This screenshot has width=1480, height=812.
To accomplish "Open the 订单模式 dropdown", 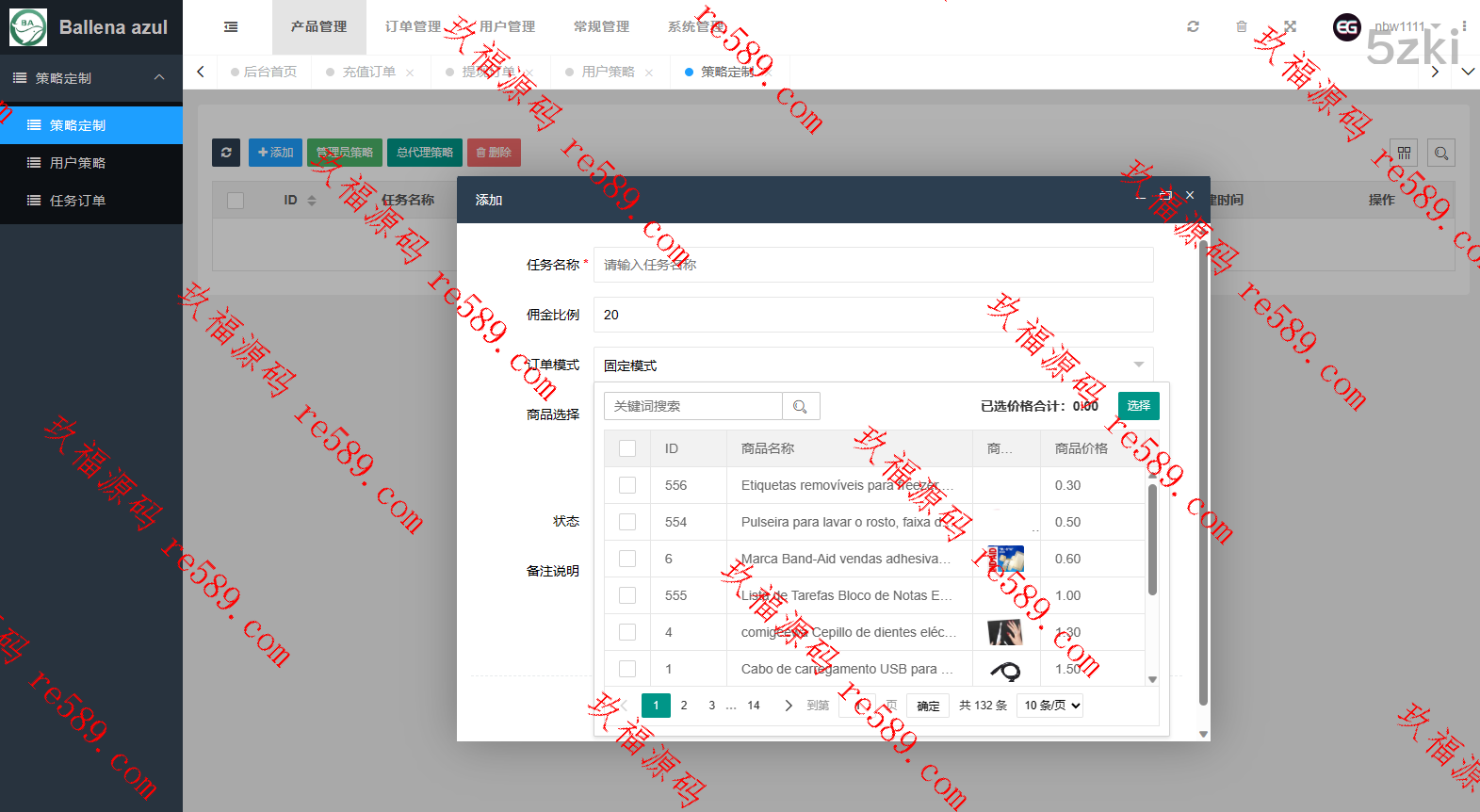I will coord(872,365).
